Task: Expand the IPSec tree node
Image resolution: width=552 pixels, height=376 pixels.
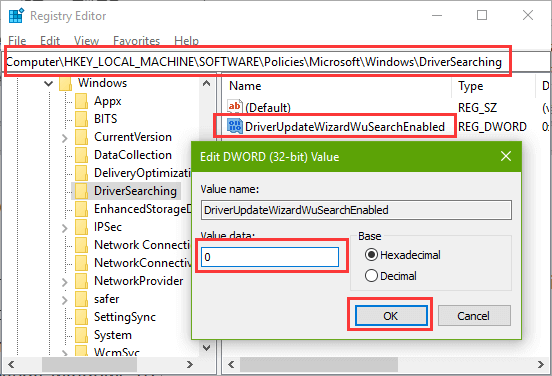Action: (64, 228)
